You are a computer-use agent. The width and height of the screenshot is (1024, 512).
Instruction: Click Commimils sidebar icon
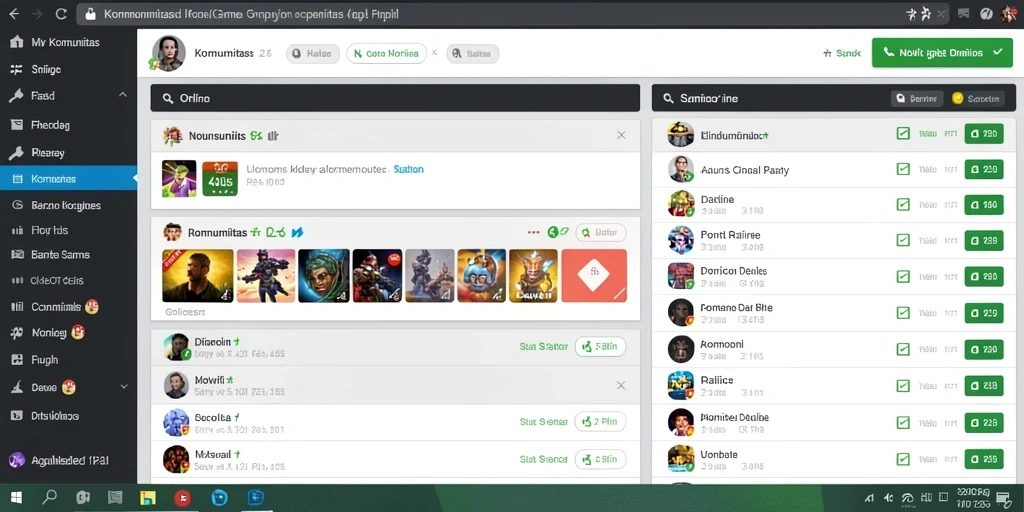click(18, 307)
